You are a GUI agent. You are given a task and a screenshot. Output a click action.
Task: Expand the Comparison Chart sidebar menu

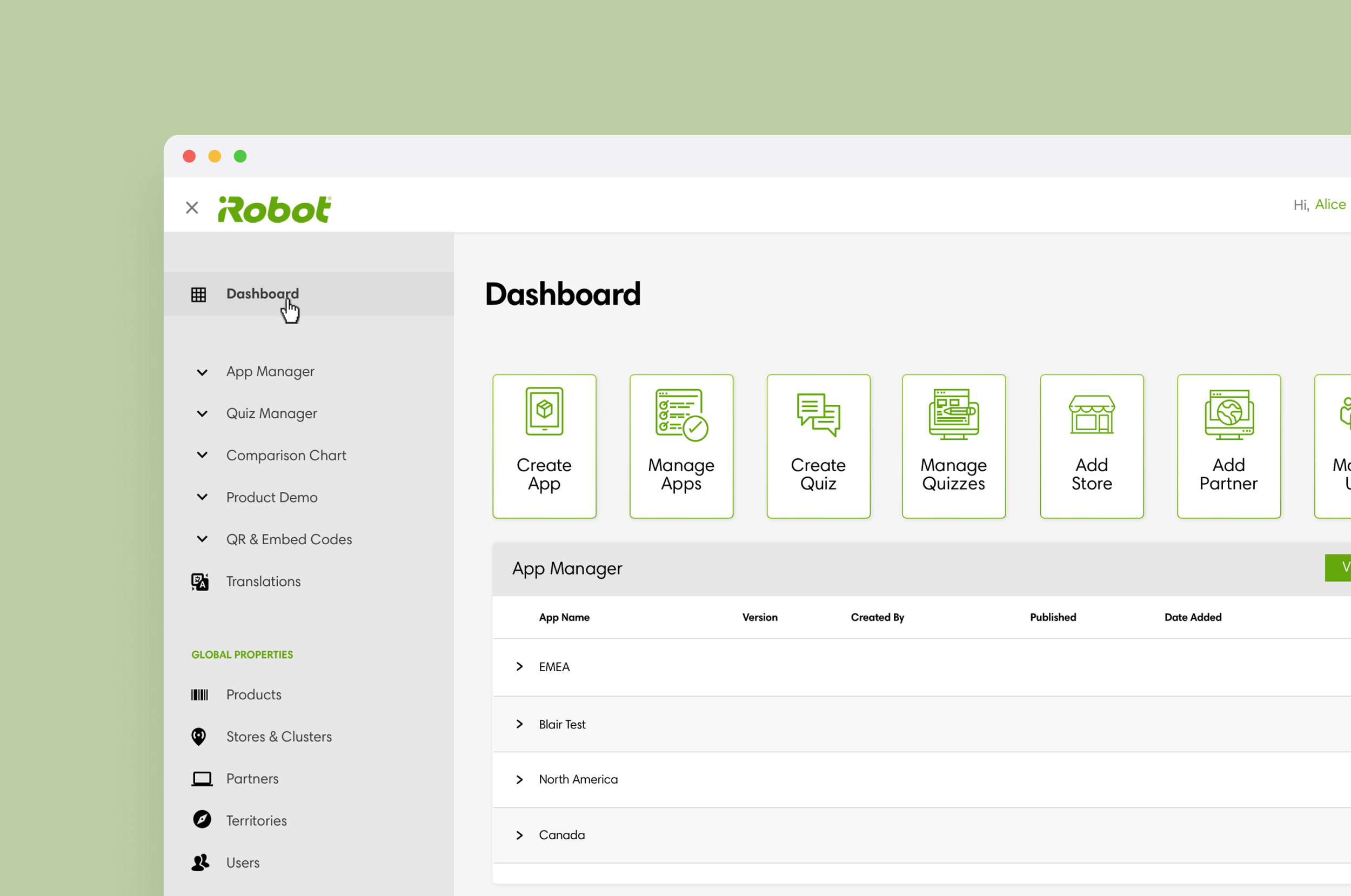click(x=202, y=456)
